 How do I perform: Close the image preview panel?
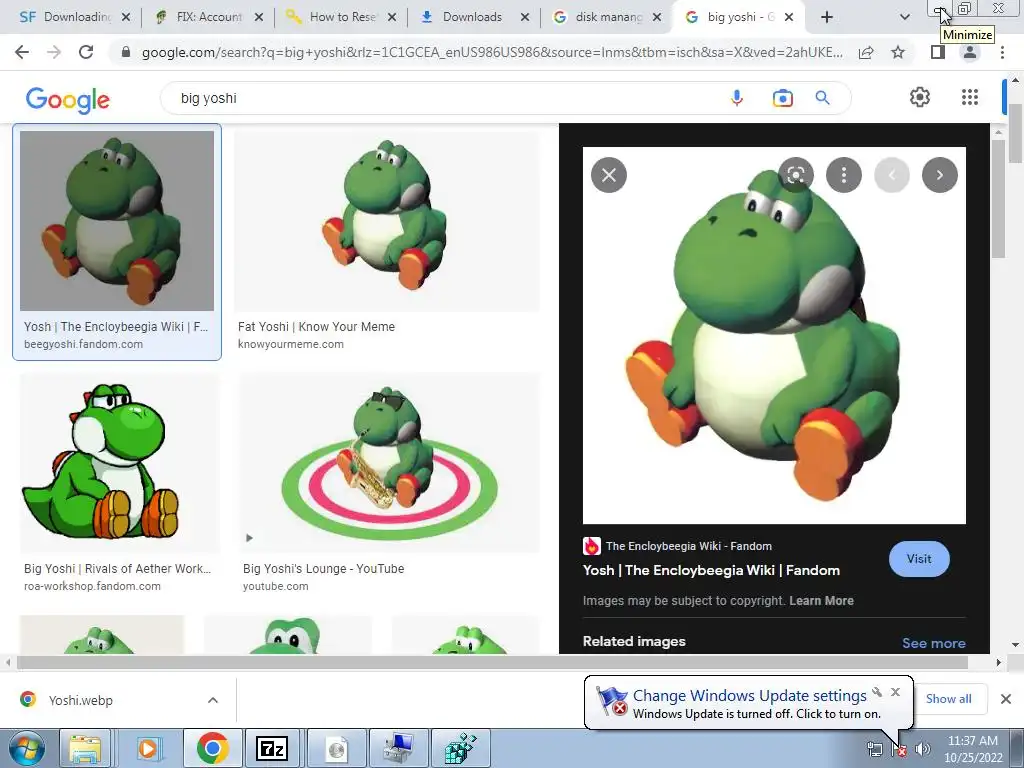click(x=609, y=175)
